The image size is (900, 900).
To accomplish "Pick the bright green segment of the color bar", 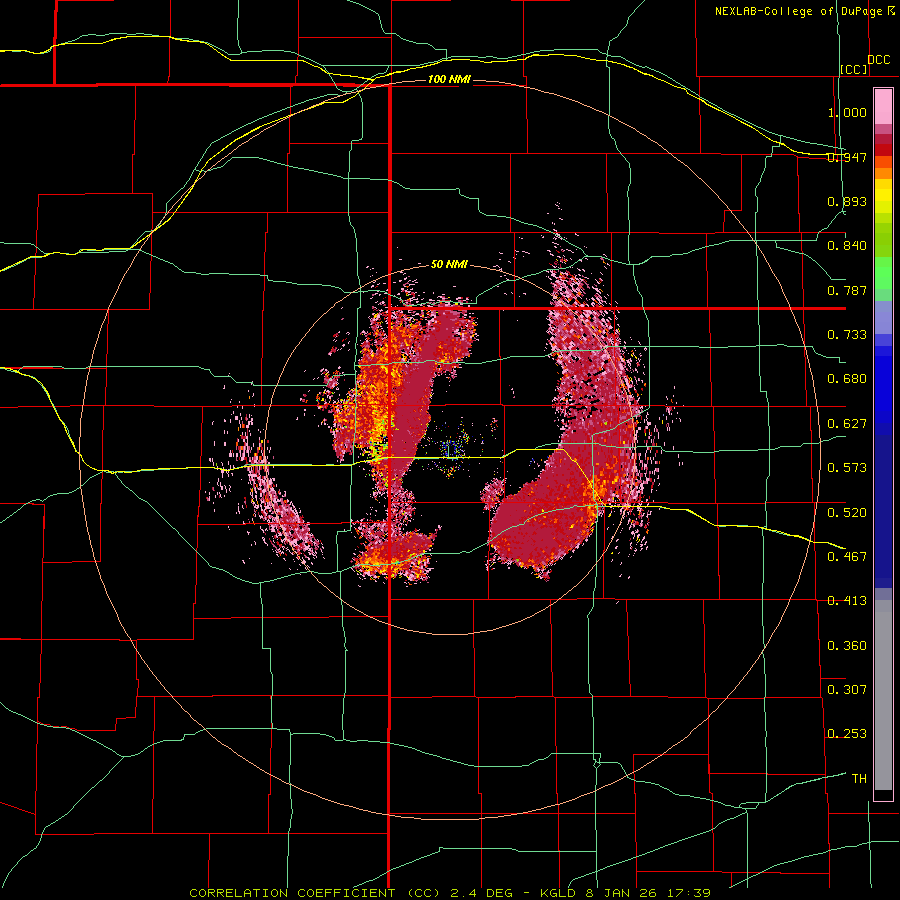I will click(x=883, y=273).
